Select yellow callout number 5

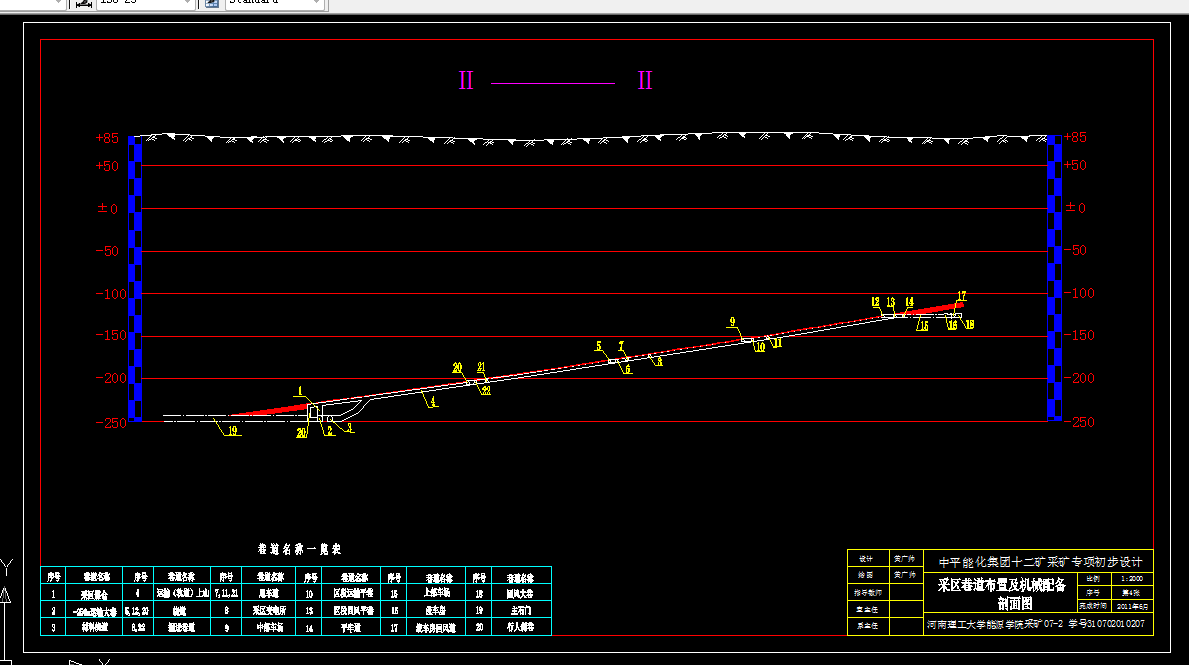point(598,346)
